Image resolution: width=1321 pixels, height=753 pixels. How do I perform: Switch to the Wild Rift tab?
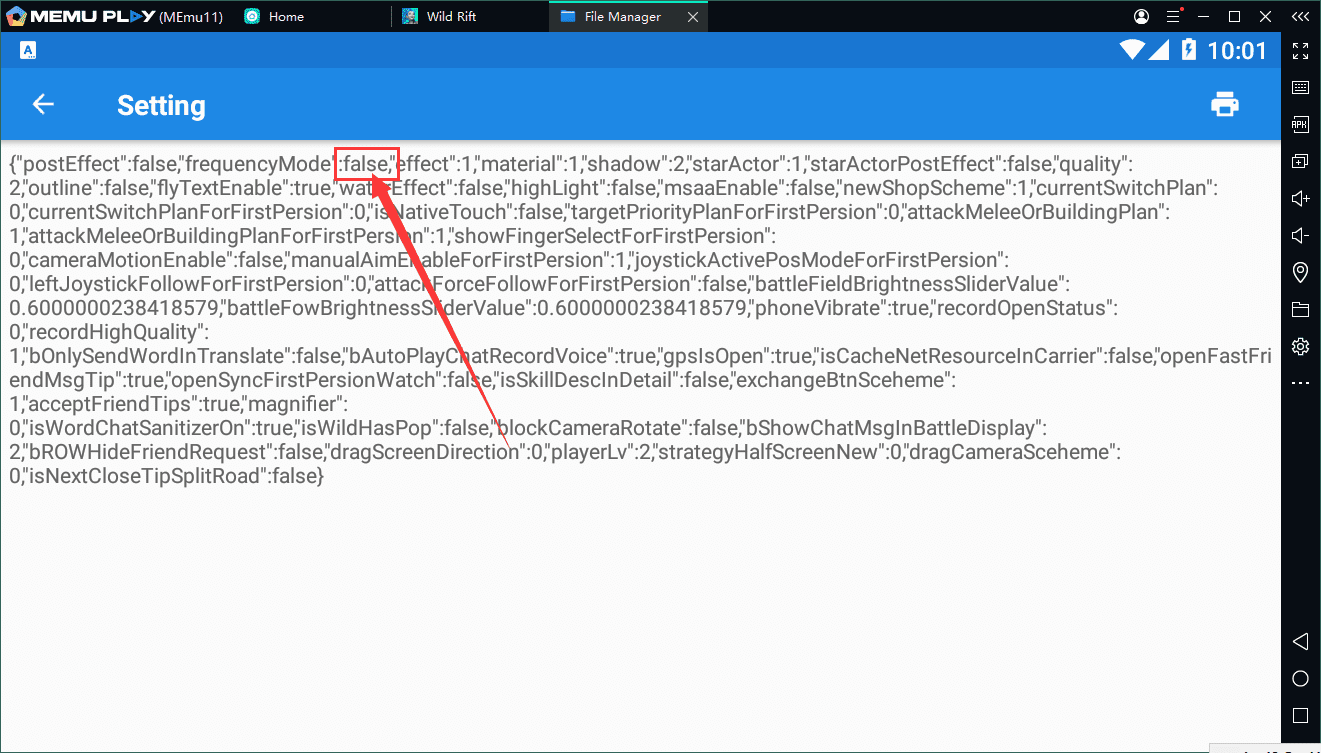click(x=453, y=17)
